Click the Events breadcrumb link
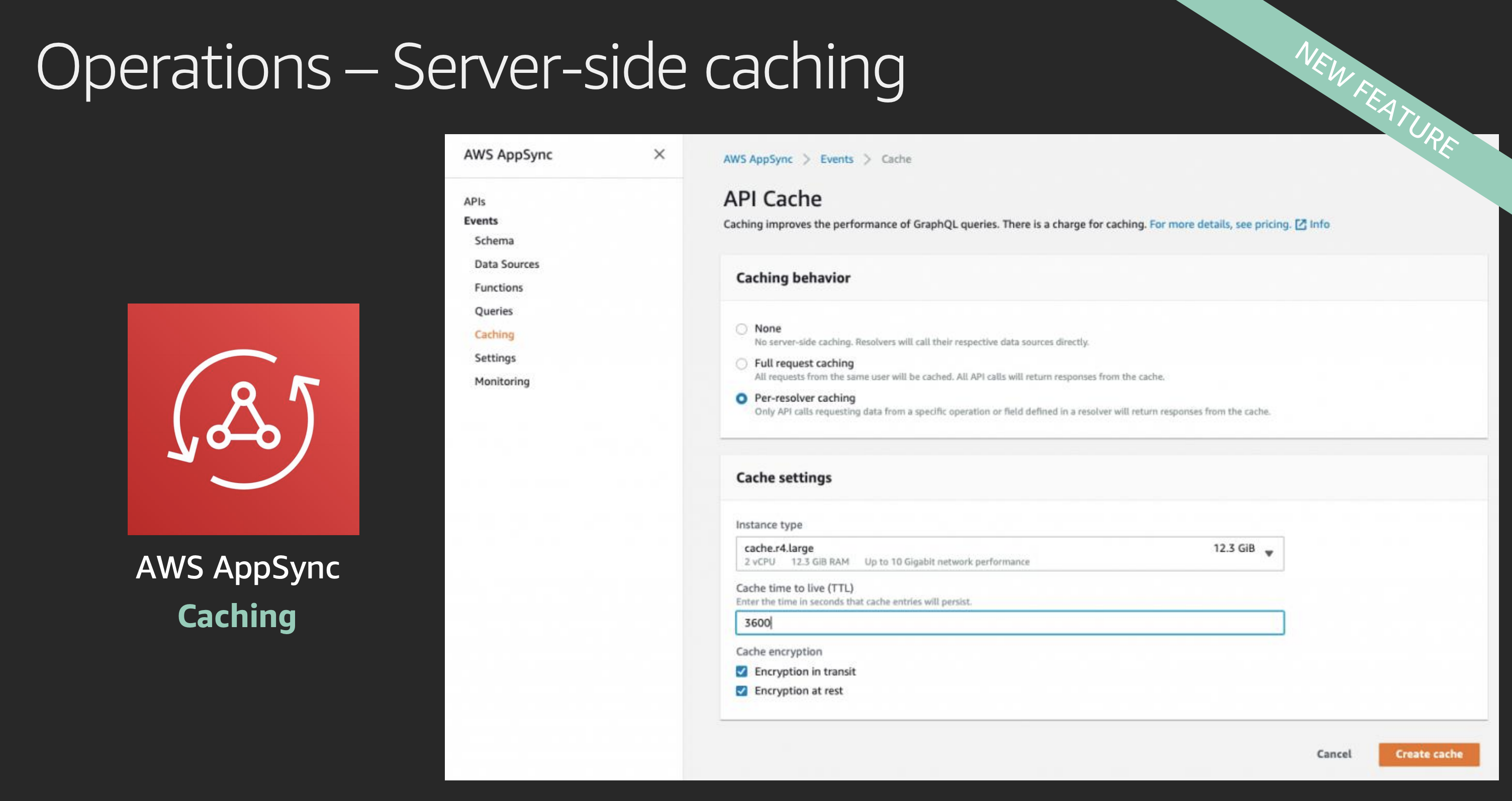Screen dimensions: 1512x801 [836, 159]
